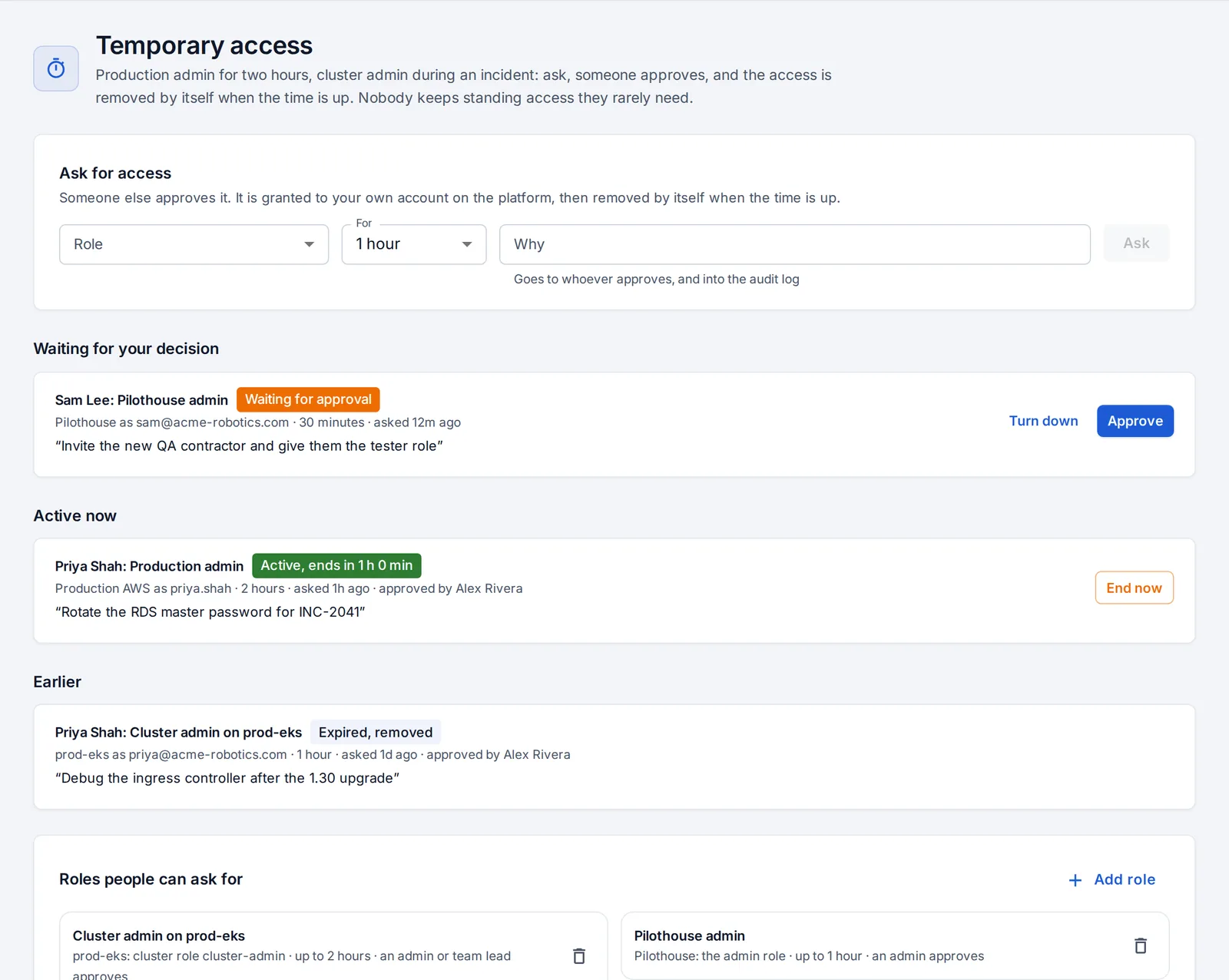
Task: Click the Pilothouse admin role card name
Action: tap(690, 935)
